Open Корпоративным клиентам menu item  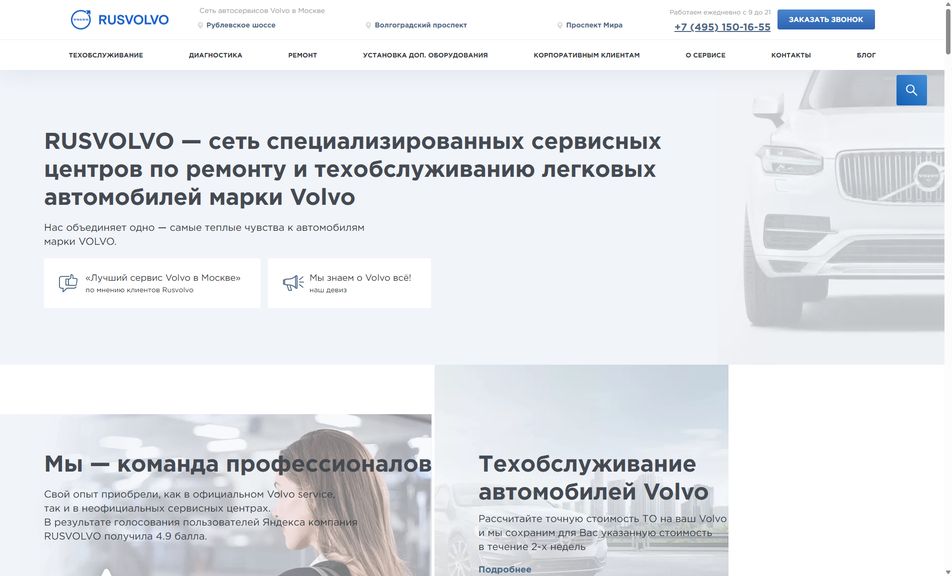click(x=586, y=55)
